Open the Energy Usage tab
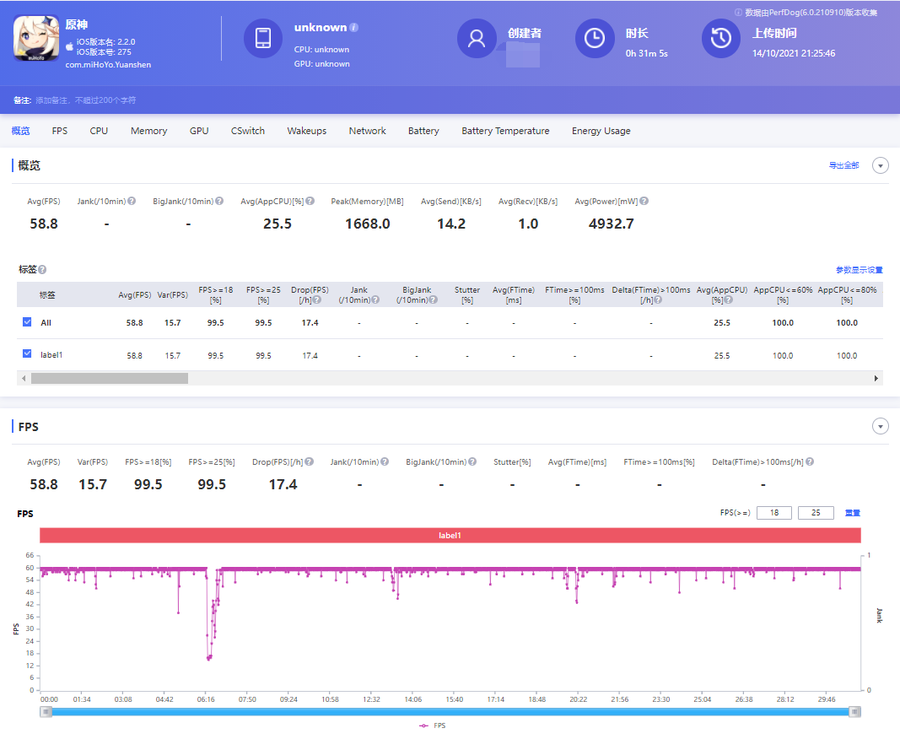This screenshot has width=900, height=739. tap(601, 131)
